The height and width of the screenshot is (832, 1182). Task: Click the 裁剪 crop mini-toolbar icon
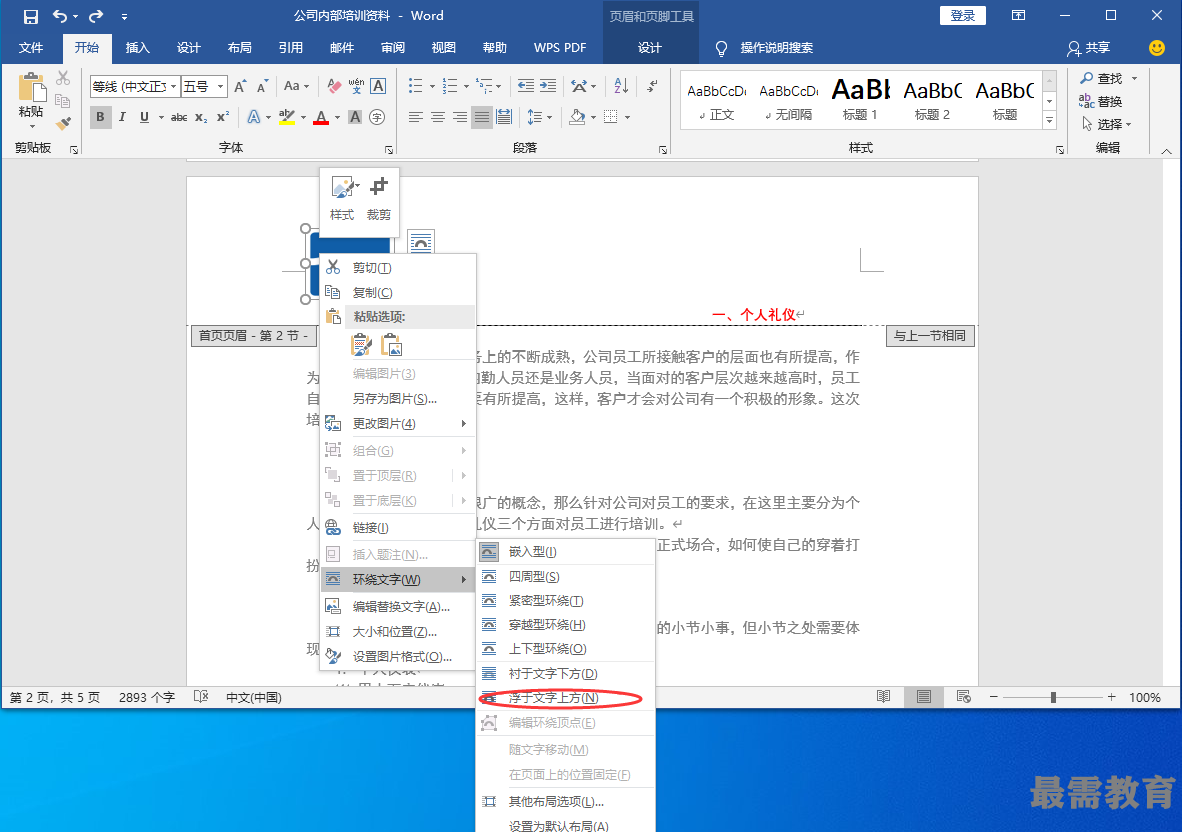click(378, 197)
